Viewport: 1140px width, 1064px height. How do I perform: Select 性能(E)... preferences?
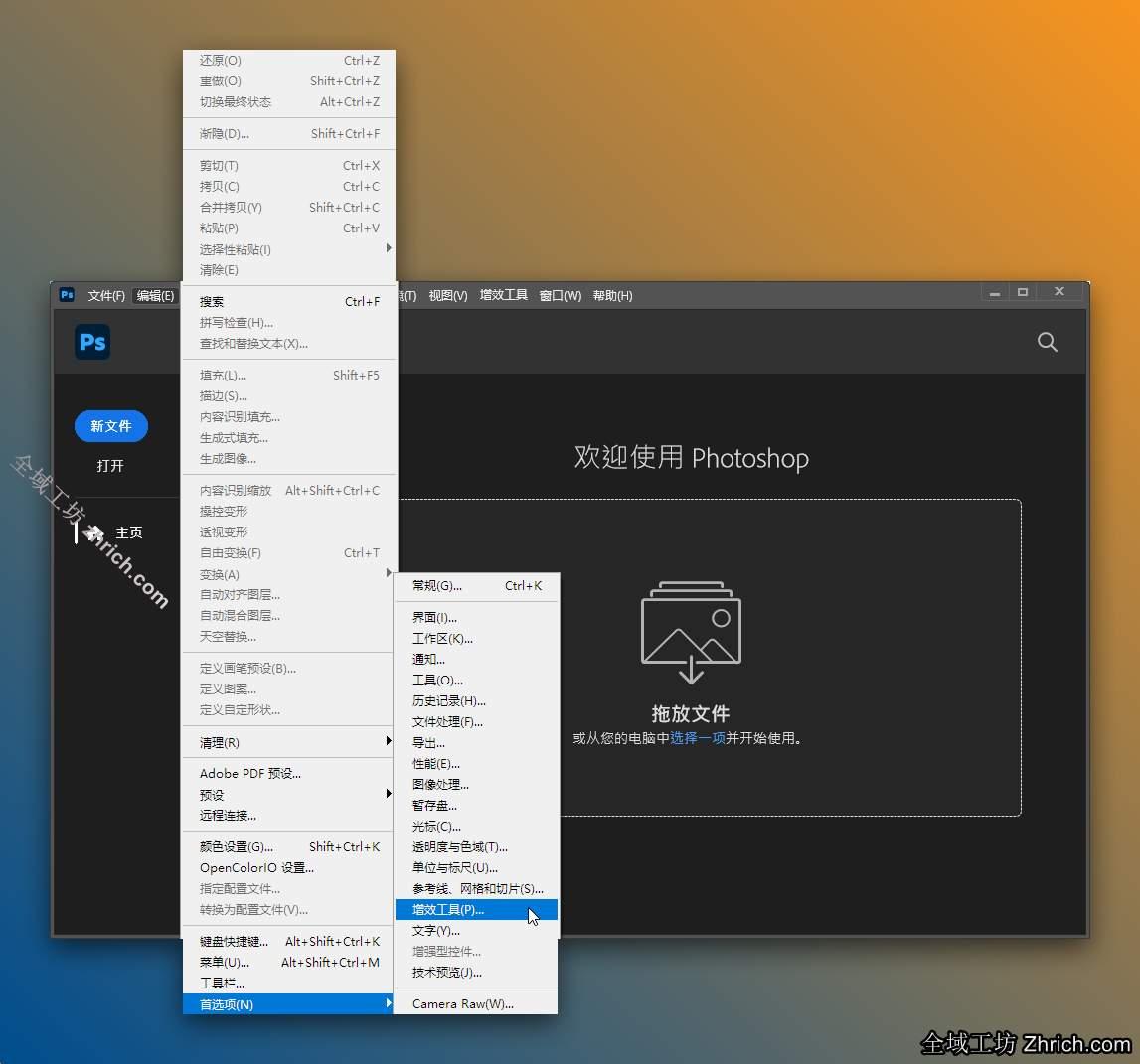tap(476, 764)
